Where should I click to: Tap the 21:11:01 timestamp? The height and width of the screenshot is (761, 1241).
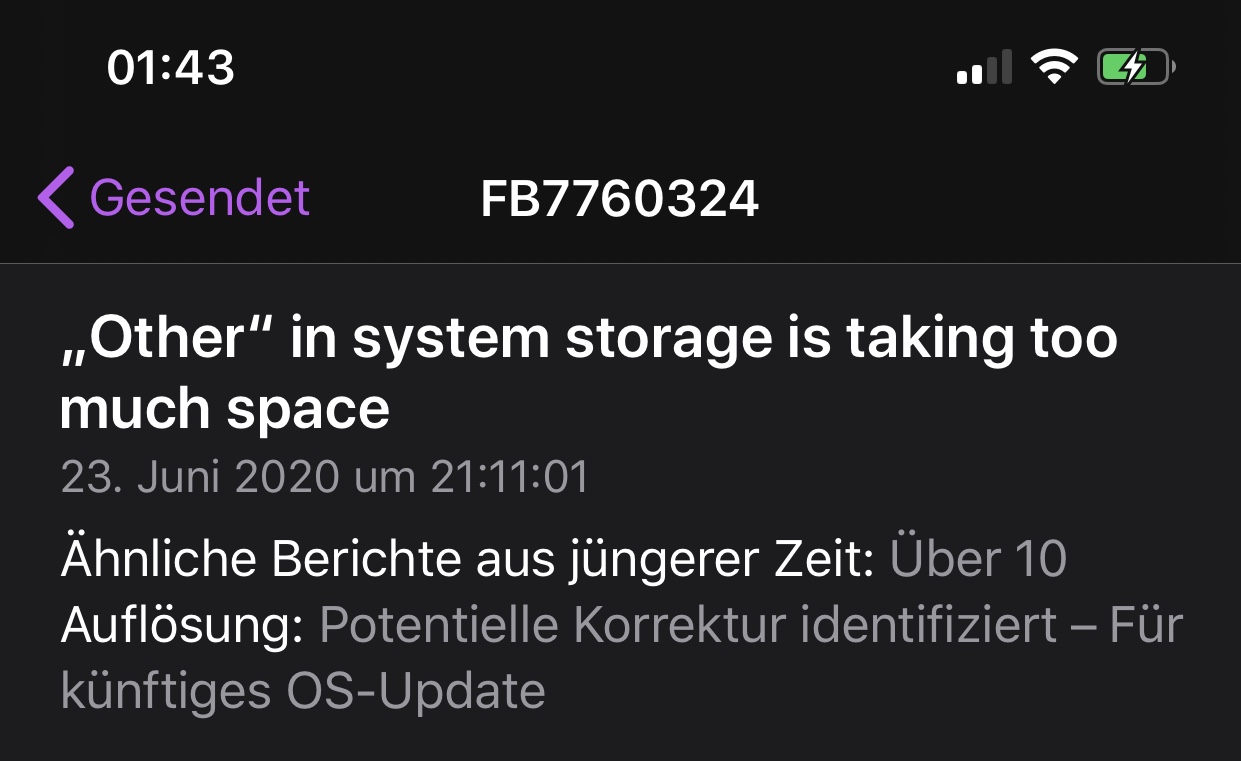(510, 477)
